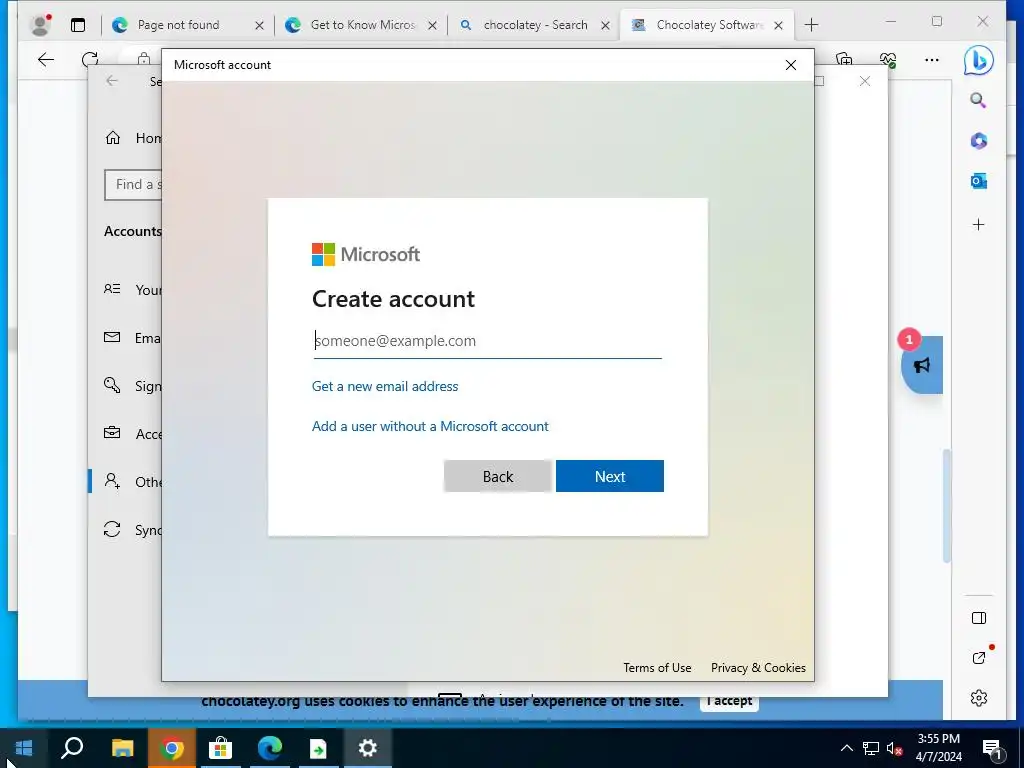The image size is (1024, 768).
Task: Open File Explorer from taskbar
Action: click(122, 748)
